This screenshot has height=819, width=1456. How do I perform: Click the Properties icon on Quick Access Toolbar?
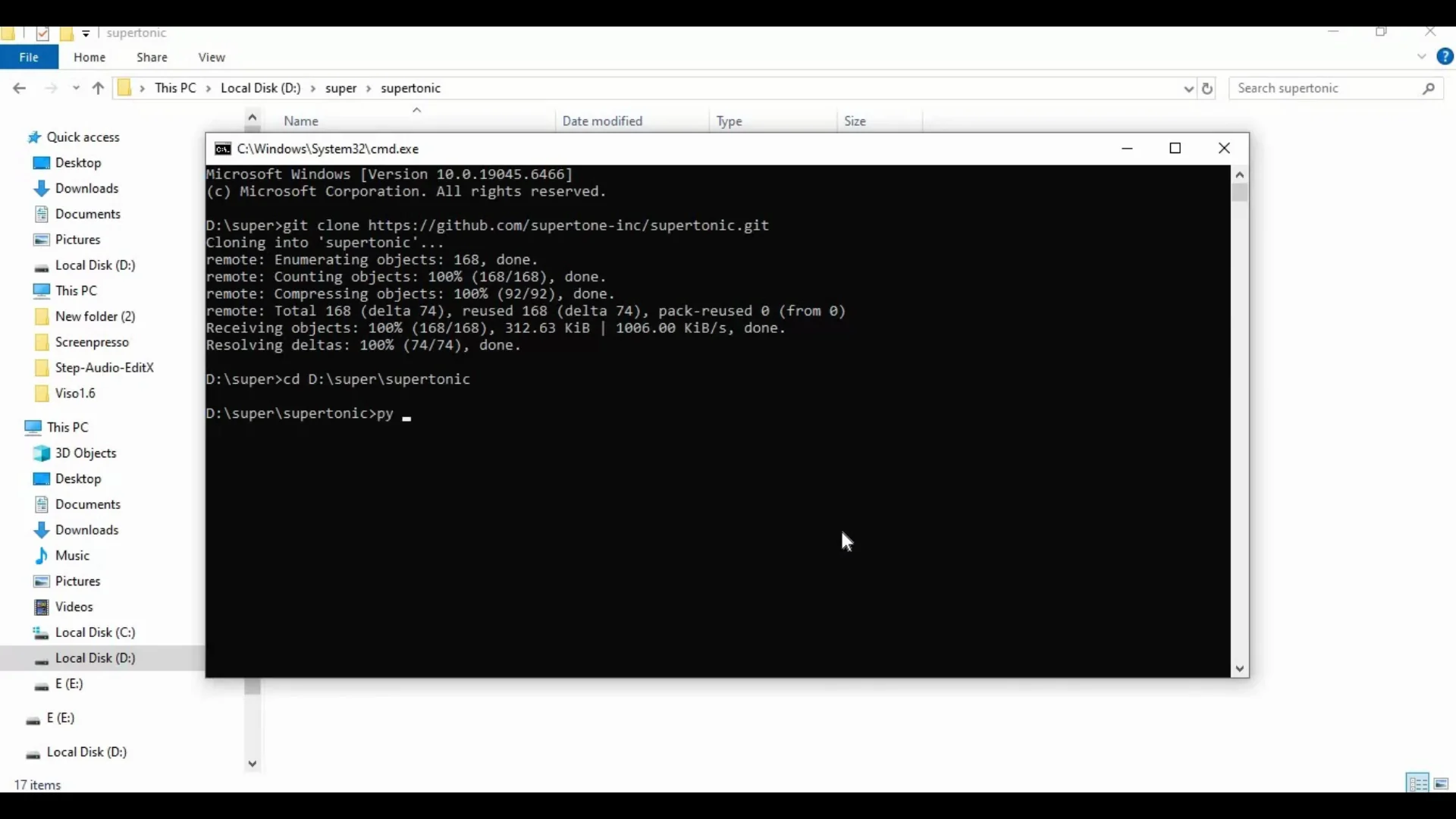pos(42,33)
